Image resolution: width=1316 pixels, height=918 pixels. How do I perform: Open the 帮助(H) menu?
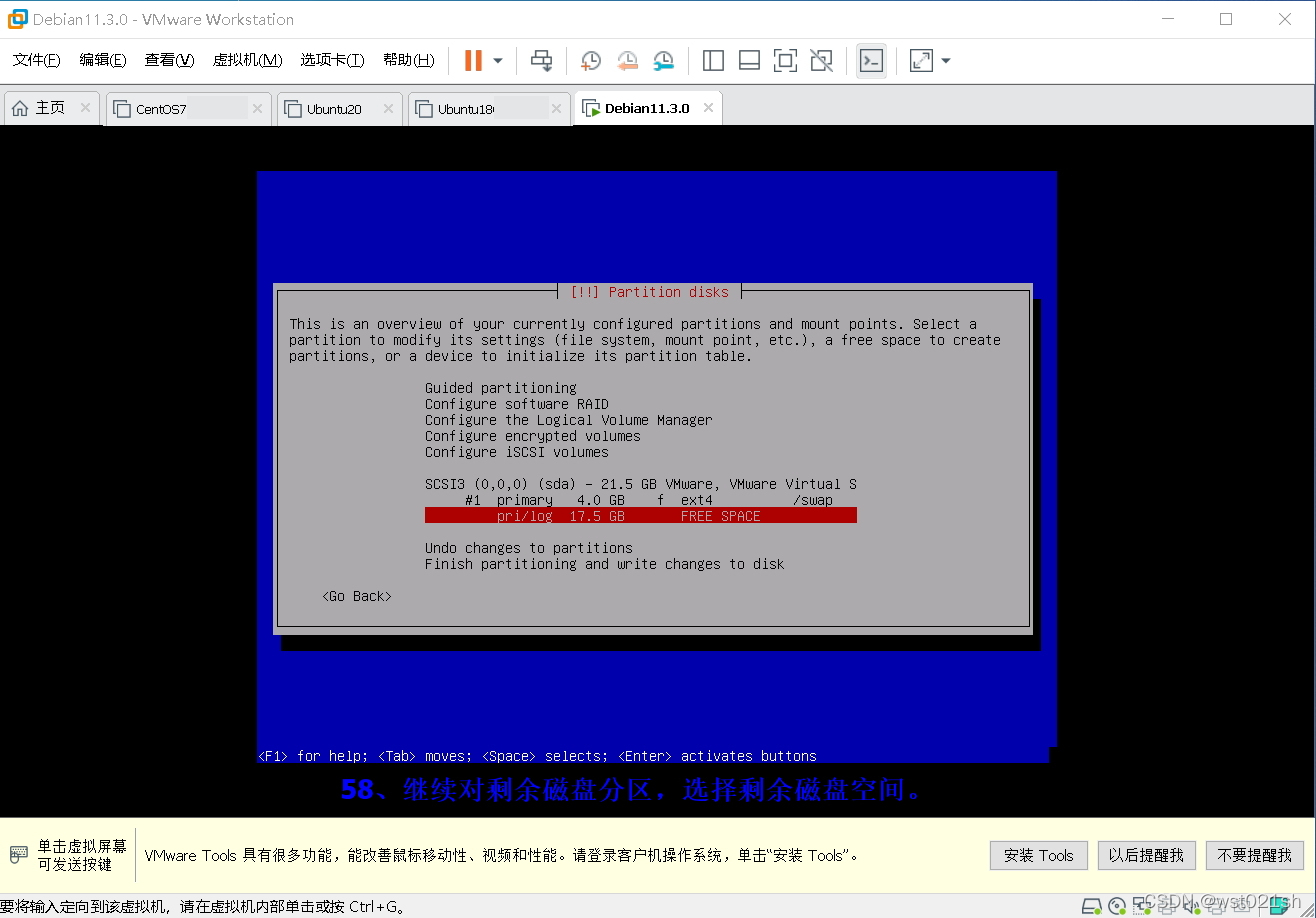point(408,60)
